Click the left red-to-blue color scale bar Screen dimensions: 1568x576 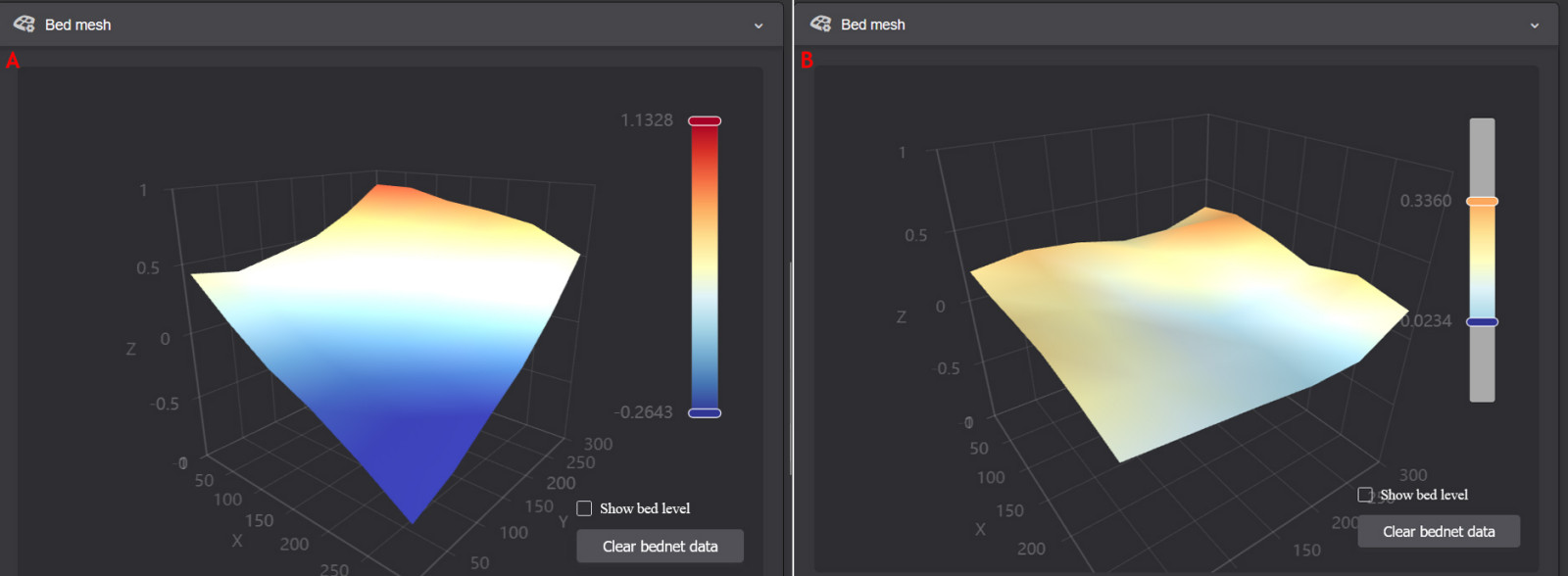point(705,264)
